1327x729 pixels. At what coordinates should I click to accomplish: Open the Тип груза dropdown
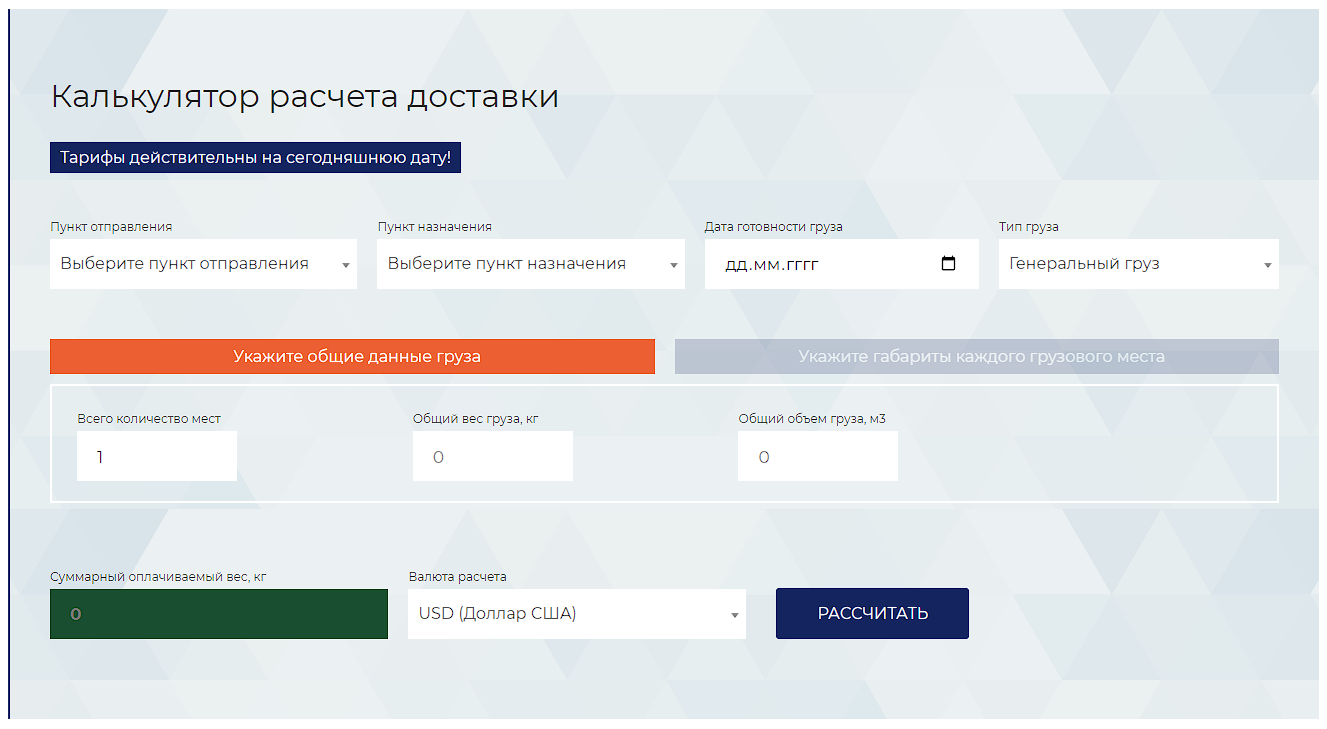[1138, 264]
